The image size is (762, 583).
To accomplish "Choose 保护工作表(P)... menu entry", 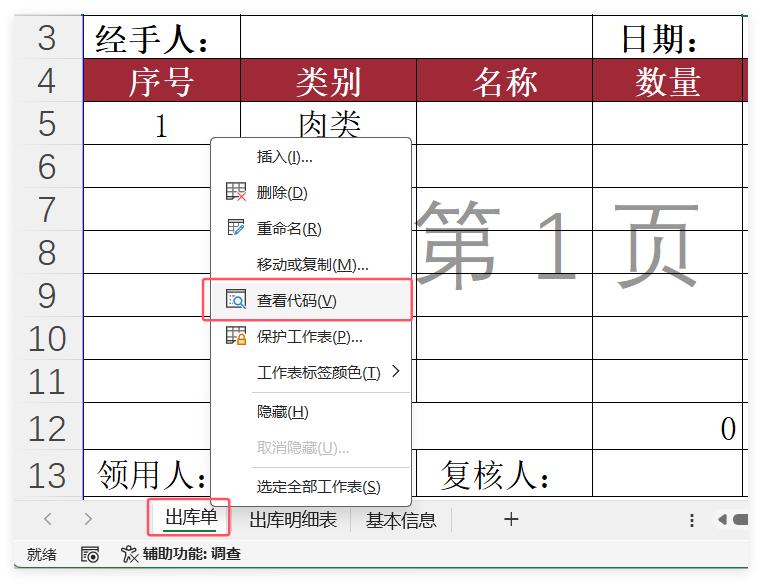I will pyautogui.click(x=311, y=336).
